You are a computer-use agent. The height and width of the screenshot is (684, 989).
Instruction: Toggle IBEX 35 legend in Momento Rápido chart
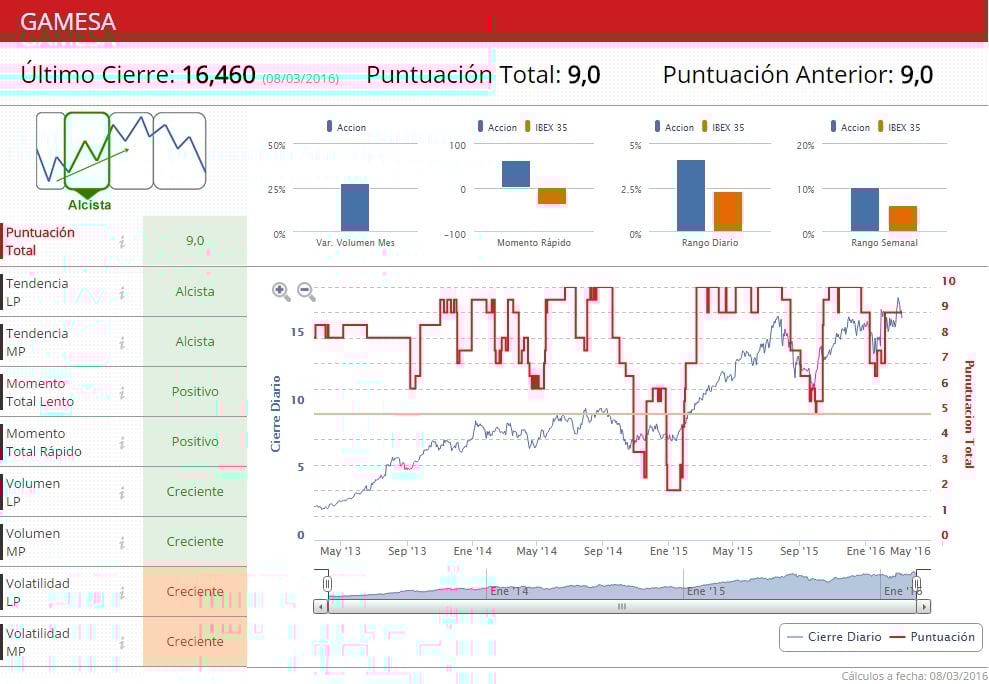[546, 127]
